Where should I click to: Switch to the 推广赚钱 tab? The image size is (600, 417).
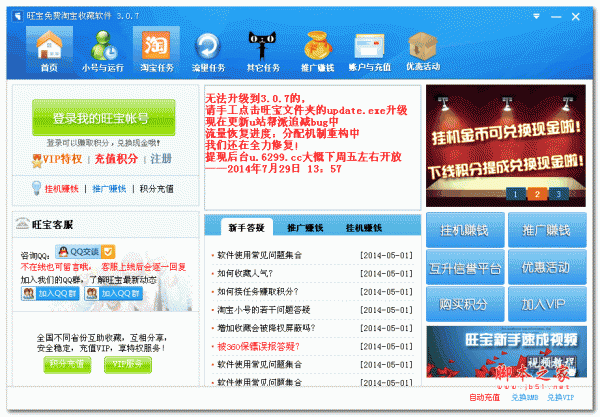pyautogui.click(x=305, y=228)
